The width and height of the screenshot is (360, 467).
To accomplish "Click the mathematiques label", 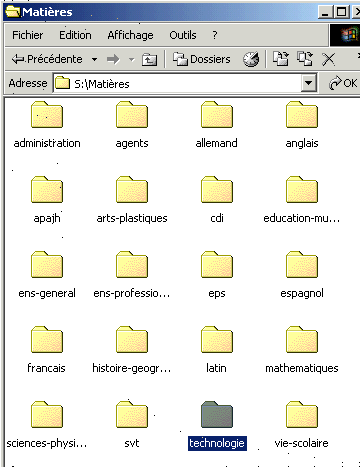I will [302, 369].
